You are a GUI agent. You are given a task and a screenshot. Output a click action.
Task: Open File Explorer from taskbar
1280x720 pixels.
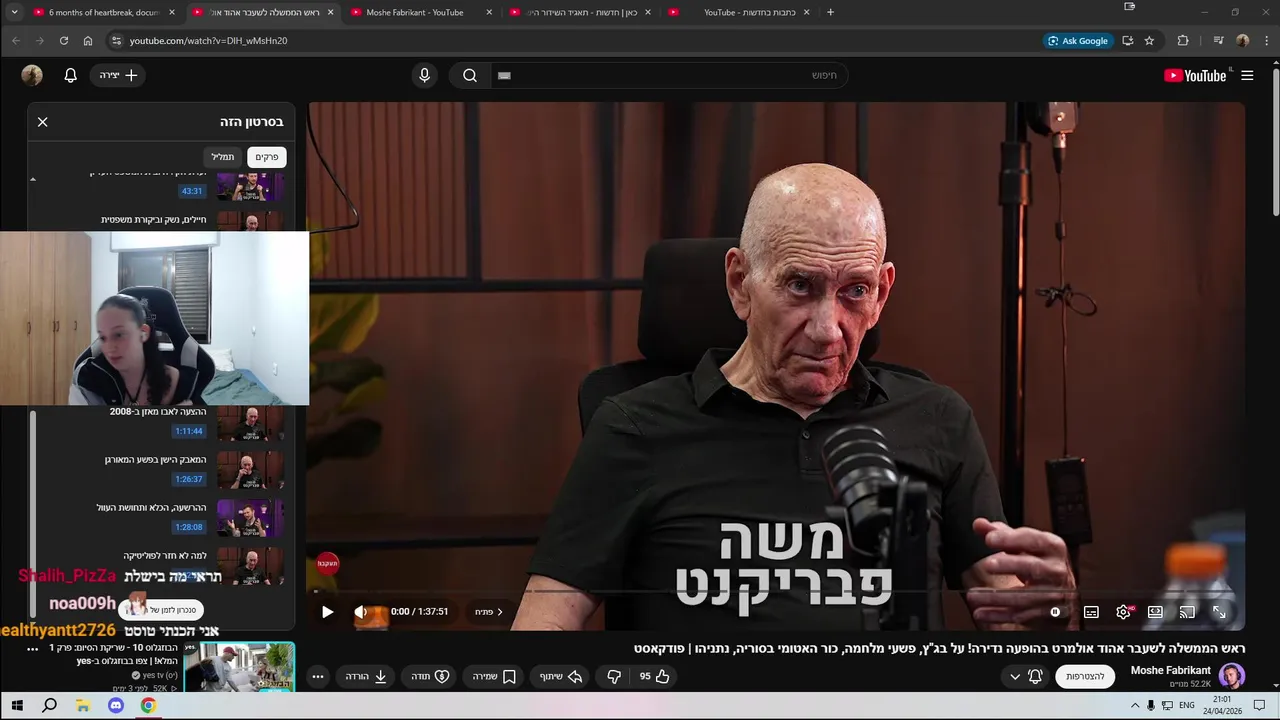tap(83, 706)
